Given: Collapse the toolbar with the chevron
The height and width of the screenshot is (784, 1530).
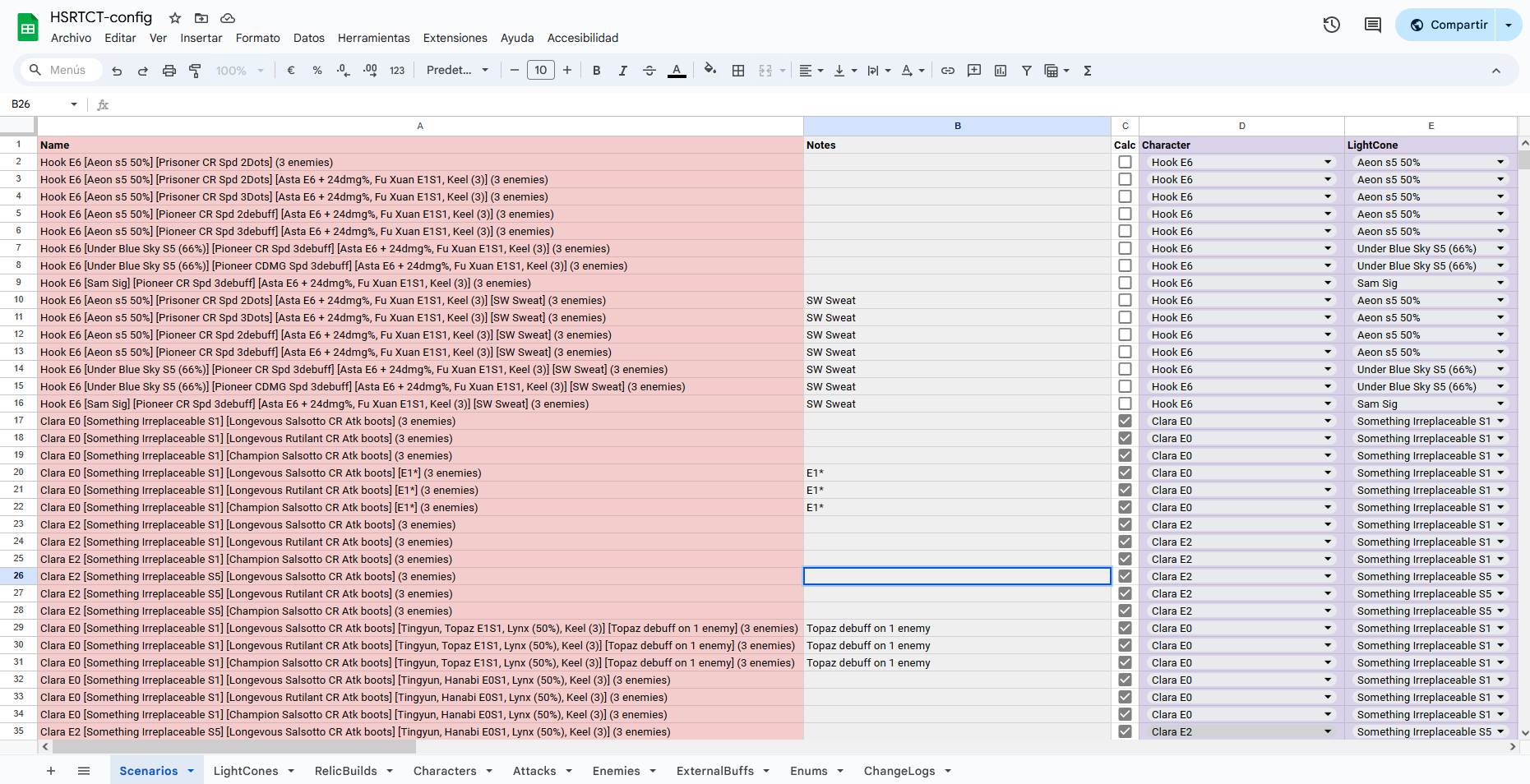Looking at the screenshot, I should [1496, 71].
